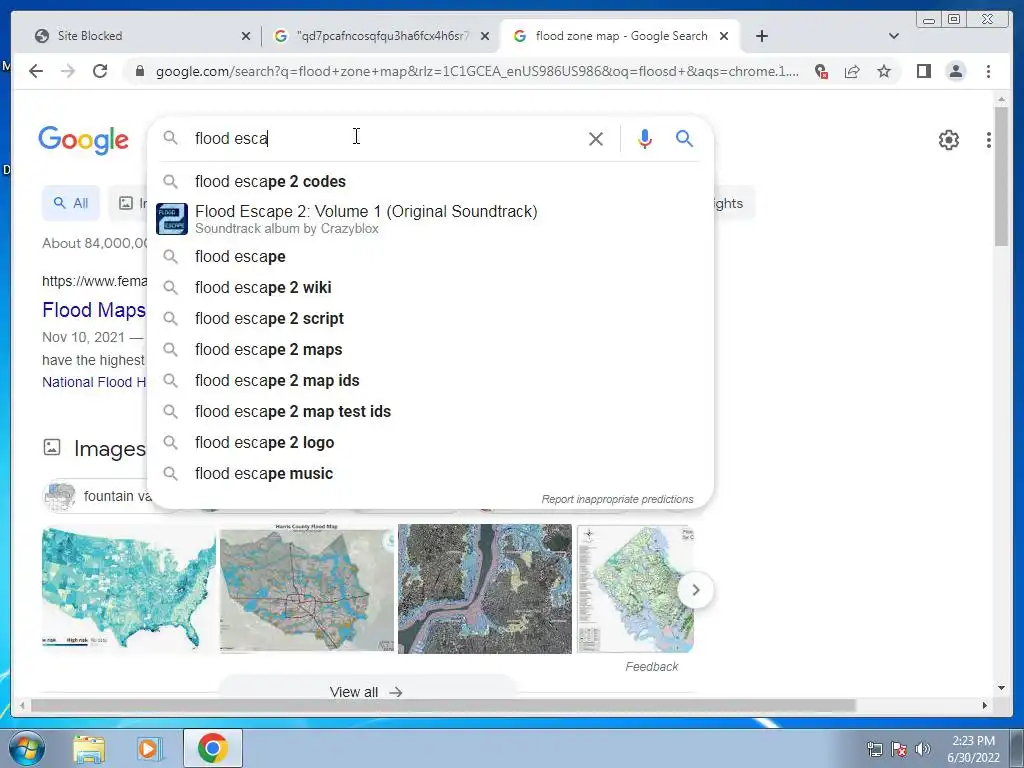Image resolution: width=1024 pixels, height=768 pixels.
Task: Click the Google logo
Action: 84,140
